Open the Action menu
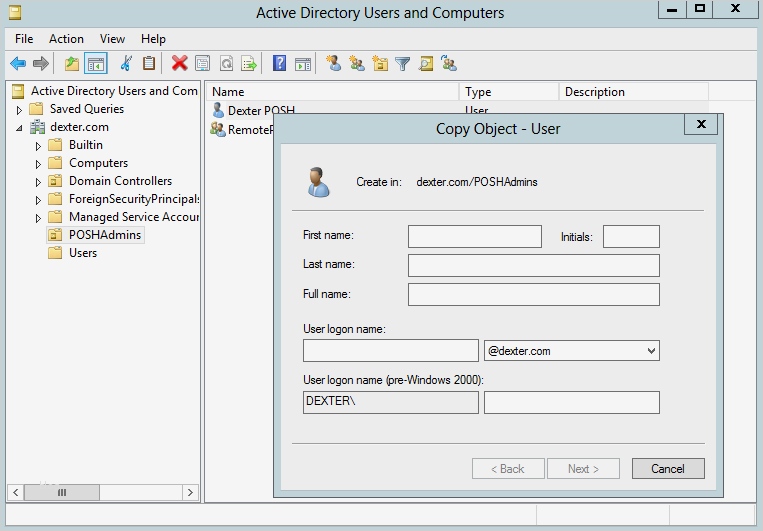 pyautogui.click(x=66, y=39)
